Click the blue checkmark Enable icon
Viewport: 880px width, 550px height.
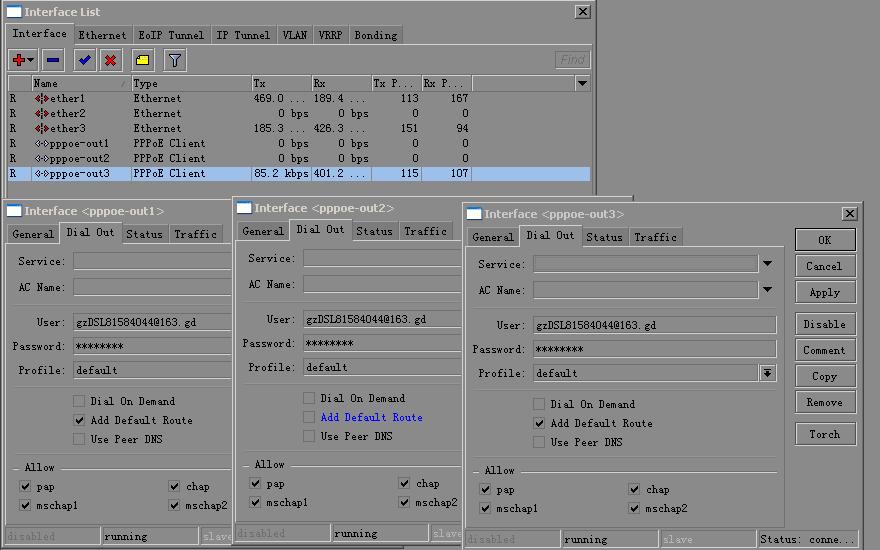(85, 60)
